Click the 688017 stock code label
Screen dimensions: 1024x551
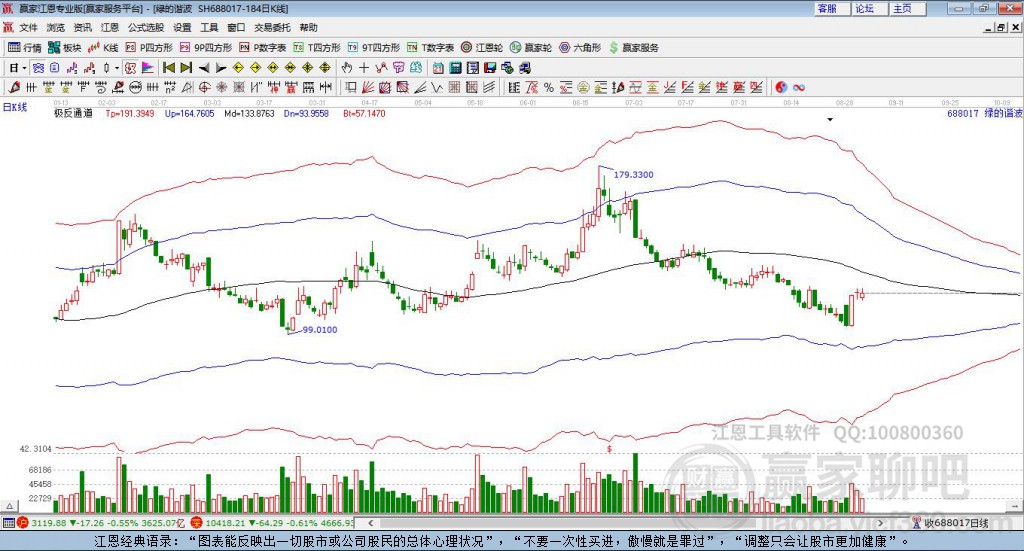[963, 113]
